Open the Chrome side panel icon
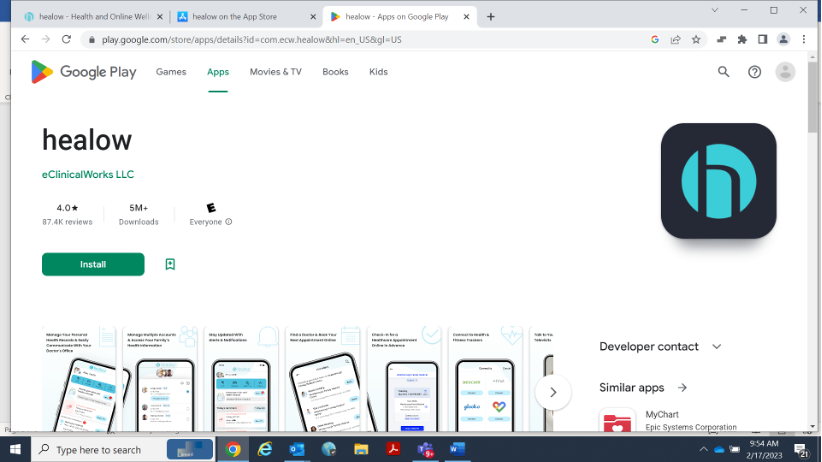The width and height of the screenshot is (822, 462). coord(762,39)
